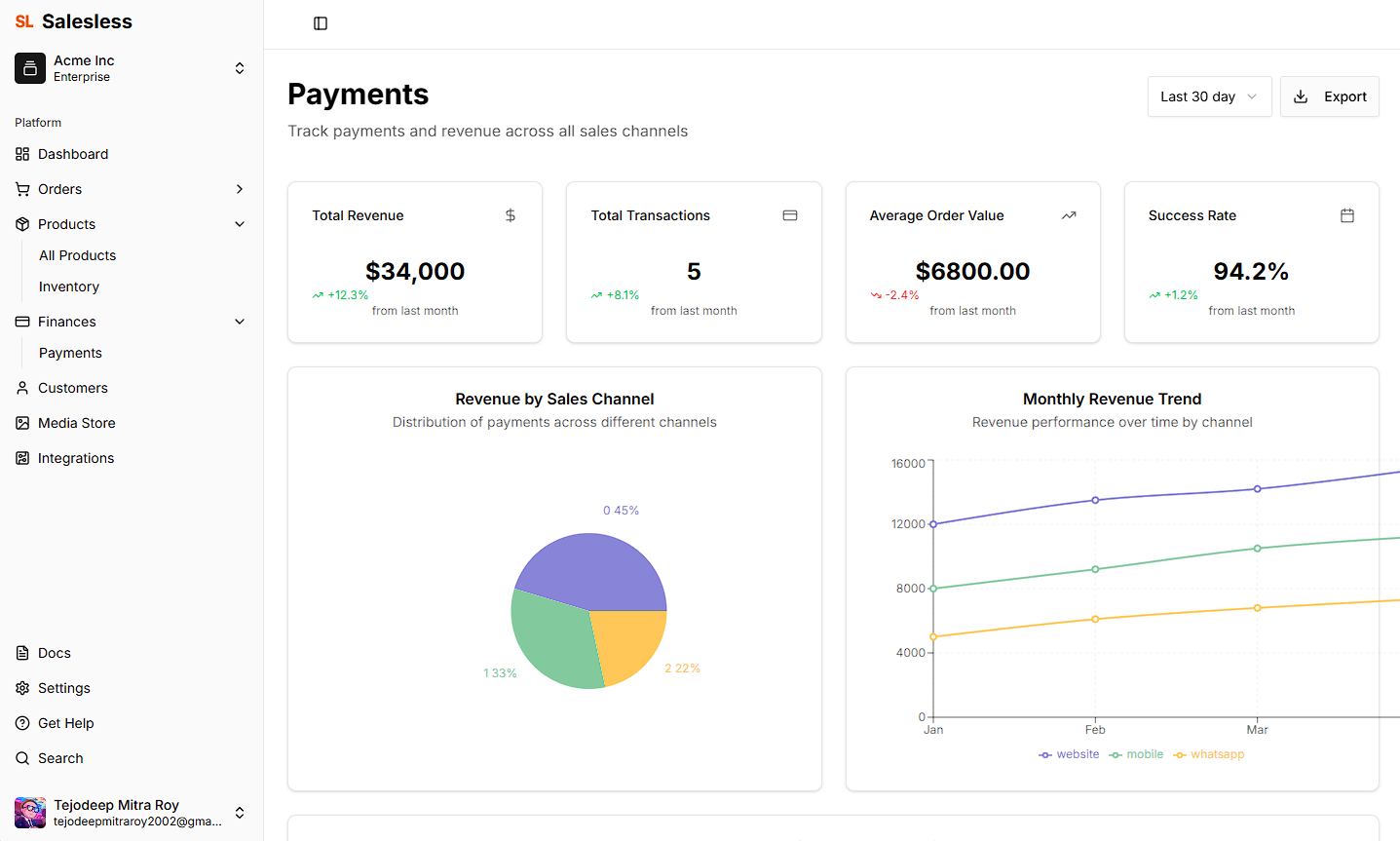Click the Customers person icon

22,388
